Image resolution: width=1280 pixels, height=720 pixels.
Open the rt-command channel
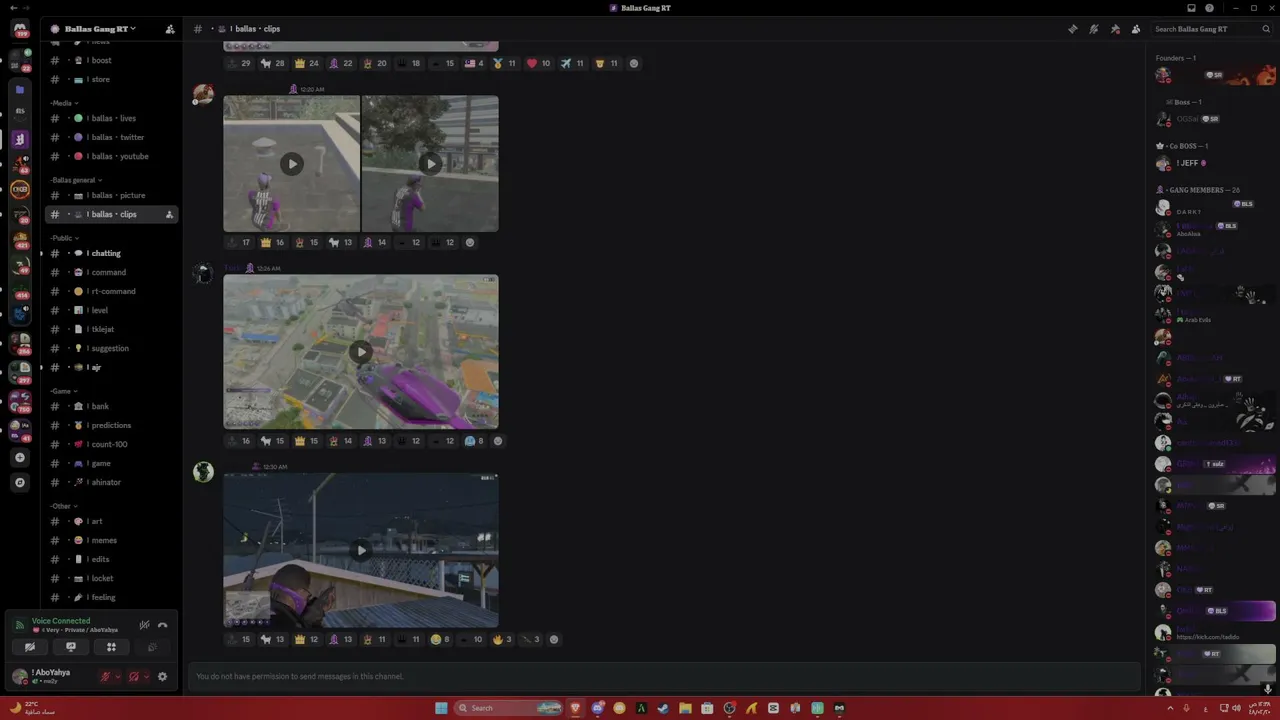(x=112, y=291)
